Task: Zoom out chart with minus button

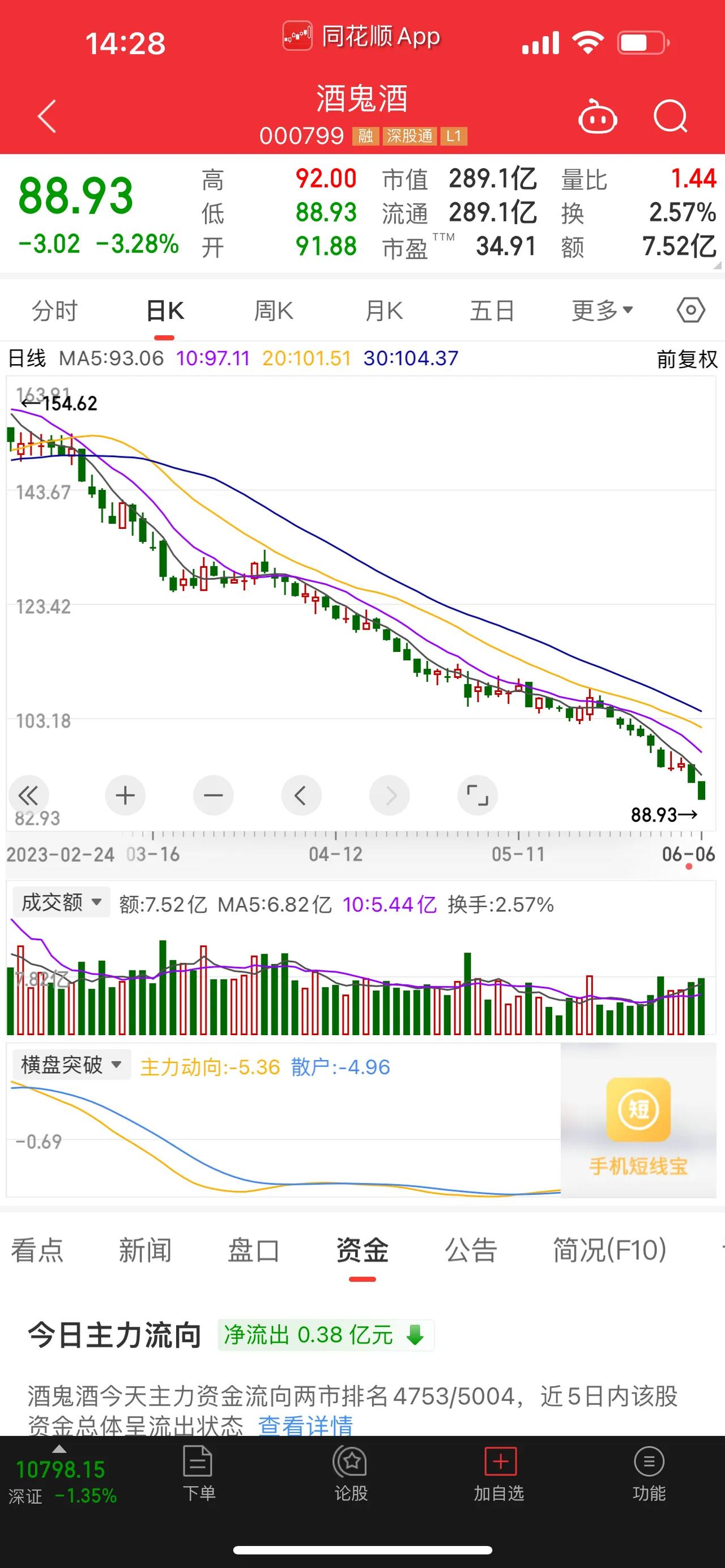Action: point(213,795)
